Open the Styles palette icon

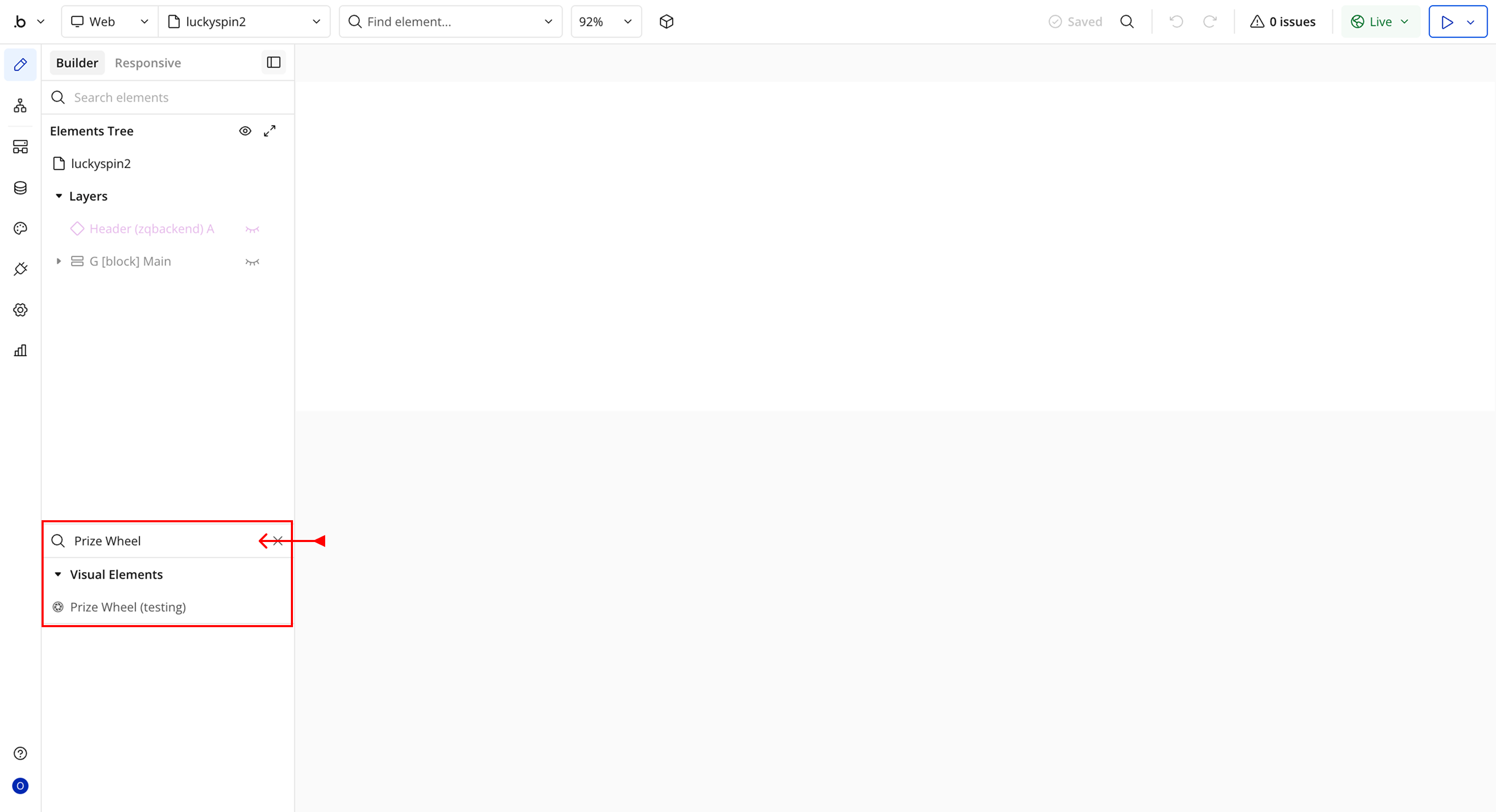(x=20, y=228)
